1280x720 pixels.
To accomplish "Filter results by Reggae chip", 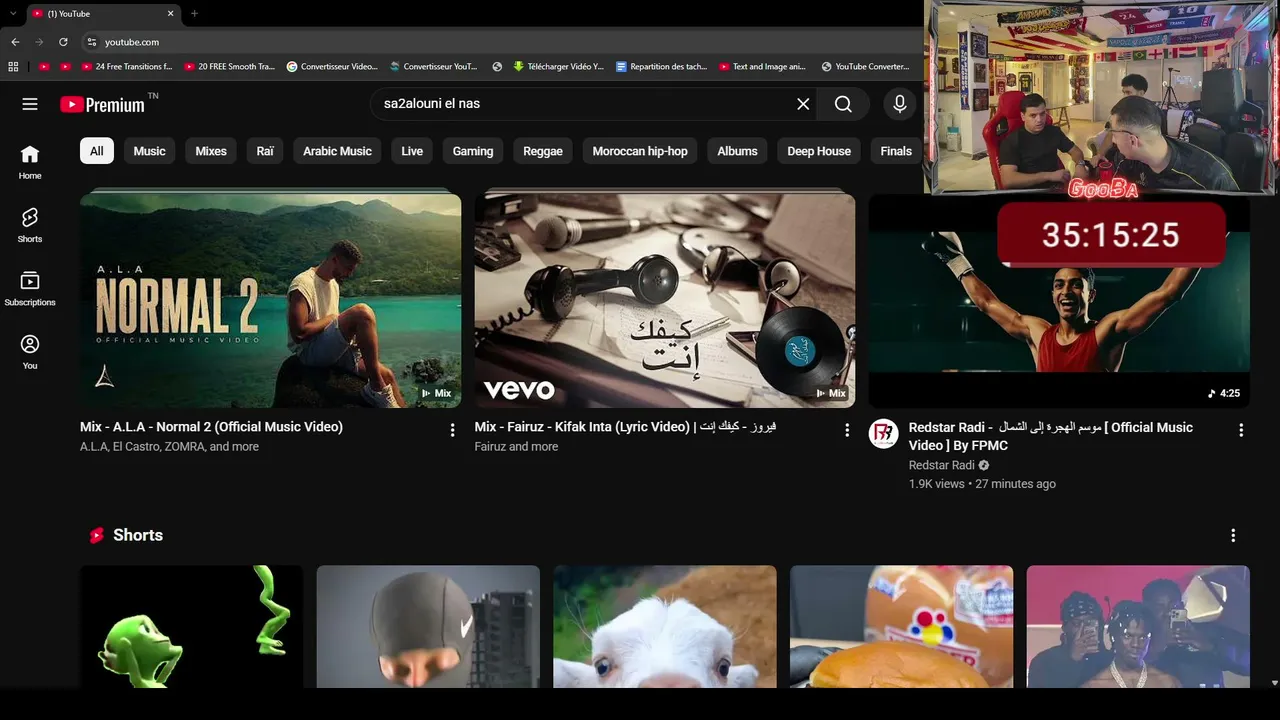I will click(543, 151).
